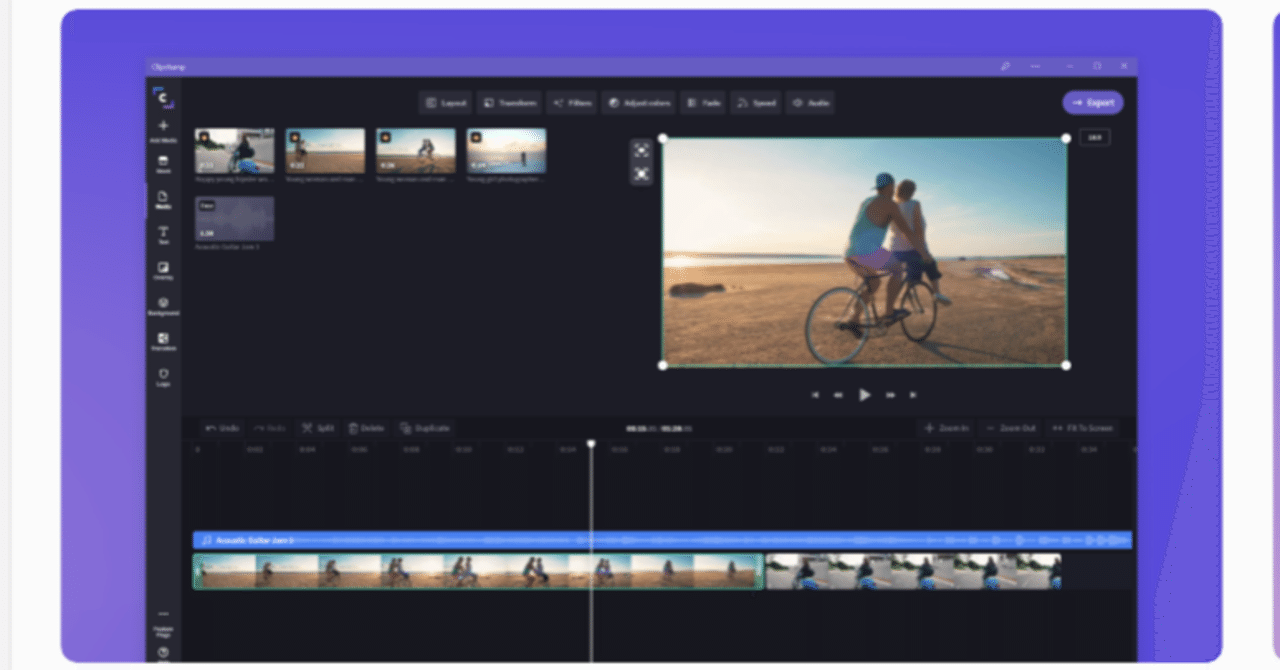This screenshot has height=670, width=1280.
Task: Click the purple Export button
Action: click(1093, 103)
